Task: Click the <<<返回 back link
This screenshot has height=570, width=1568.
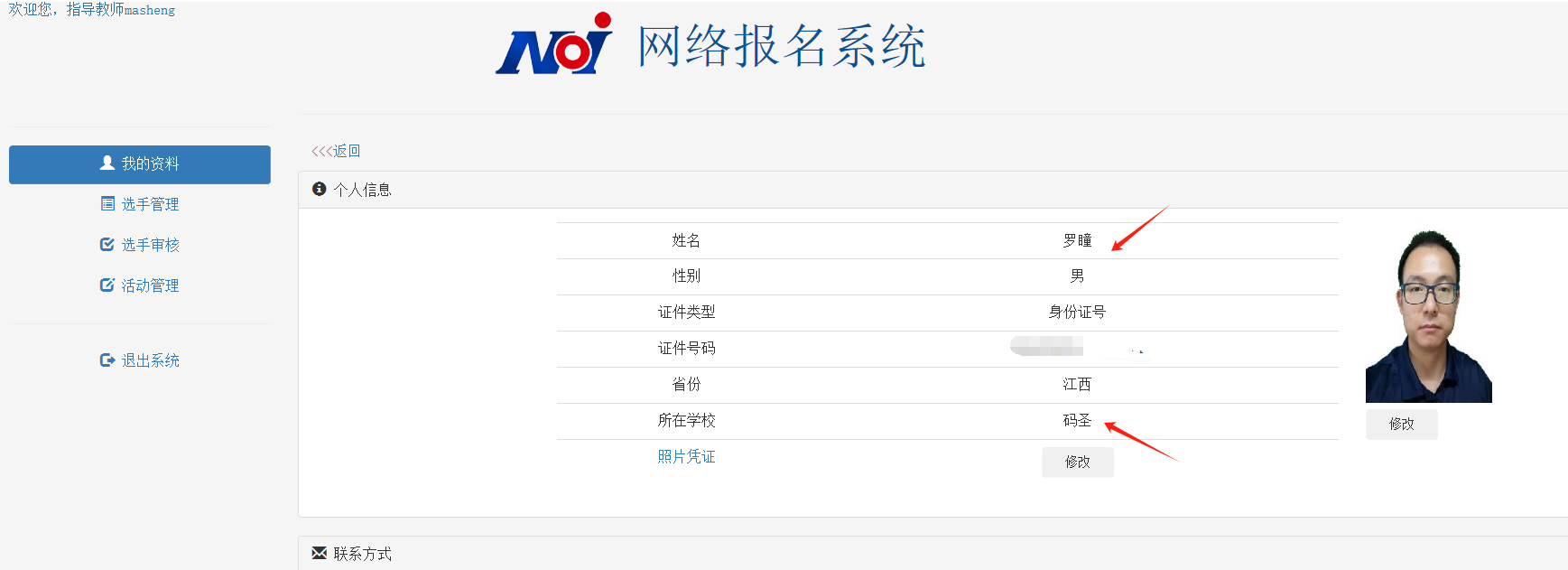Action: (x=336, y=151)
